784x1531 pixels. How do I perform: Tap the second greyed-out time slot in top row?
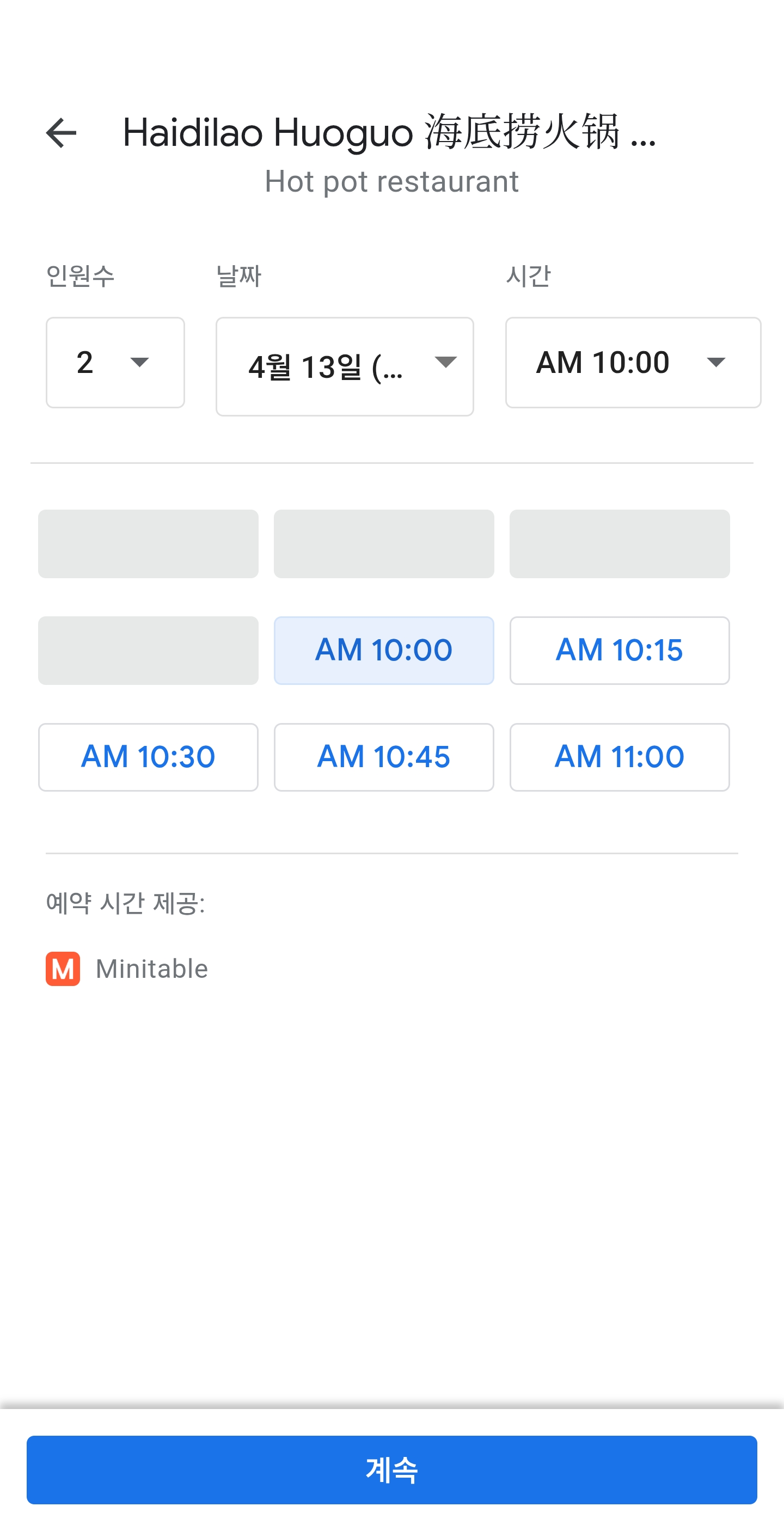(383, 543)
